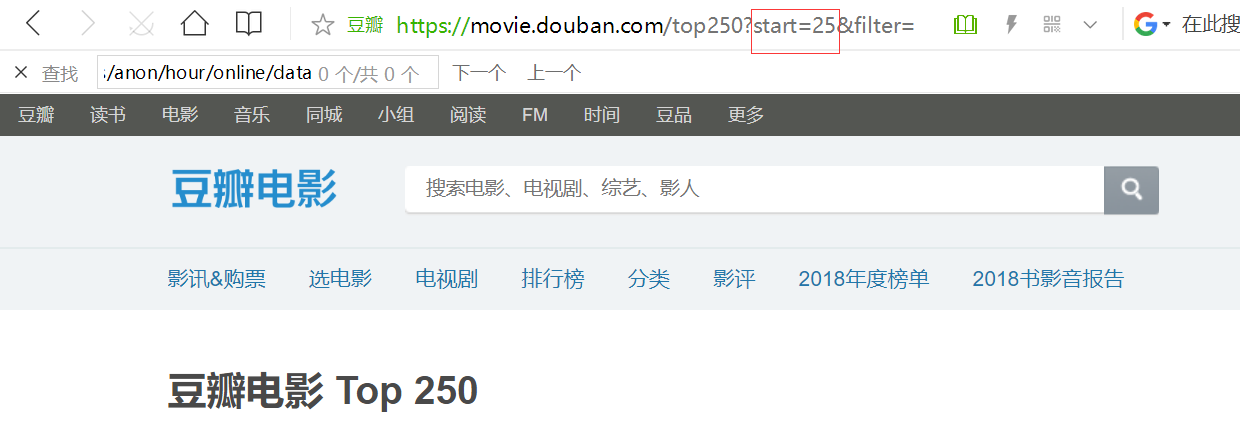Click the browser search box next to Google
Viewport: 1240px width, 430px height.
1210,25
